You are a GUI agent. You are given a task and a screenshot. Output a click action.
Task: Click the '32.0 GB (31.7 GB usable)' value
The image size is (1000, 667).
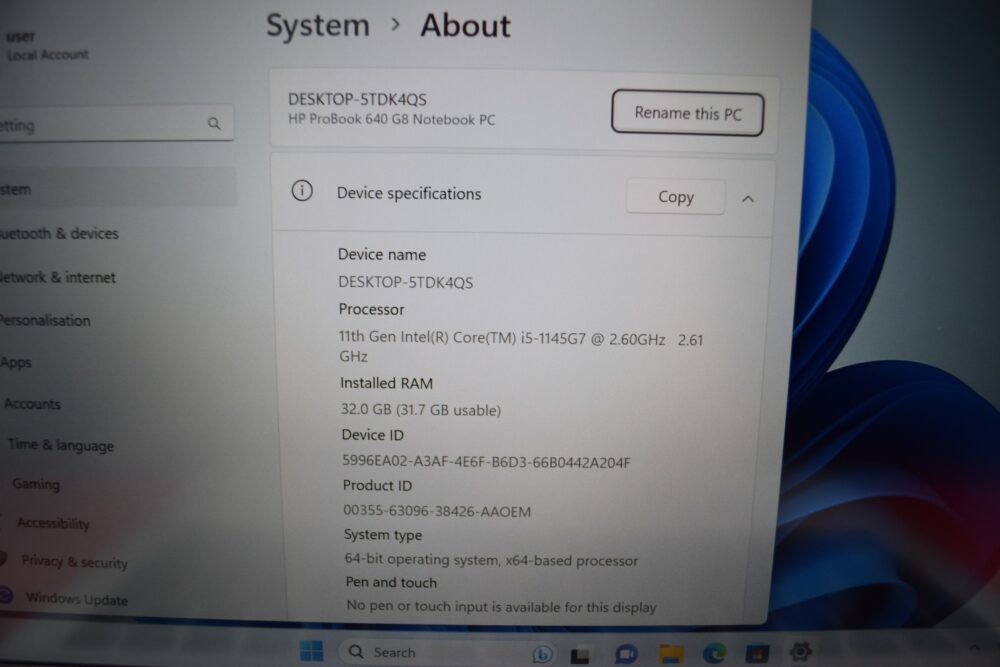(421, 410)
